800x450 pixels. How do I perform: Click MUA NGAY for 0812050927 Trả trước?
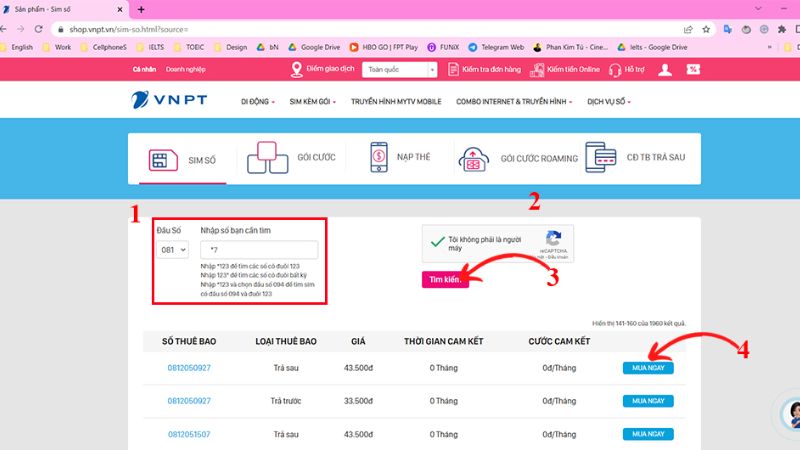648,401
